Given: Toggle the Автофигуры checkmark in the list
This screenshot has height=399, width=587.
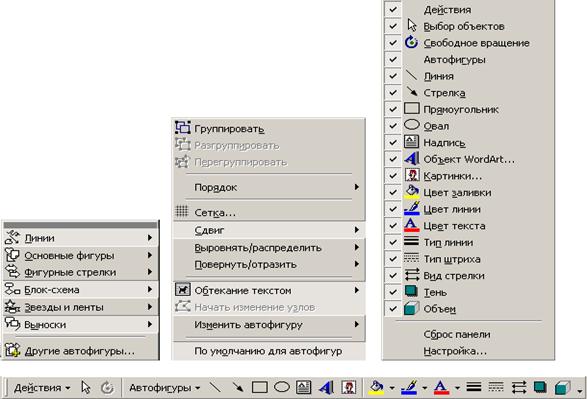Looking at the screenshot, I should 393,59.
